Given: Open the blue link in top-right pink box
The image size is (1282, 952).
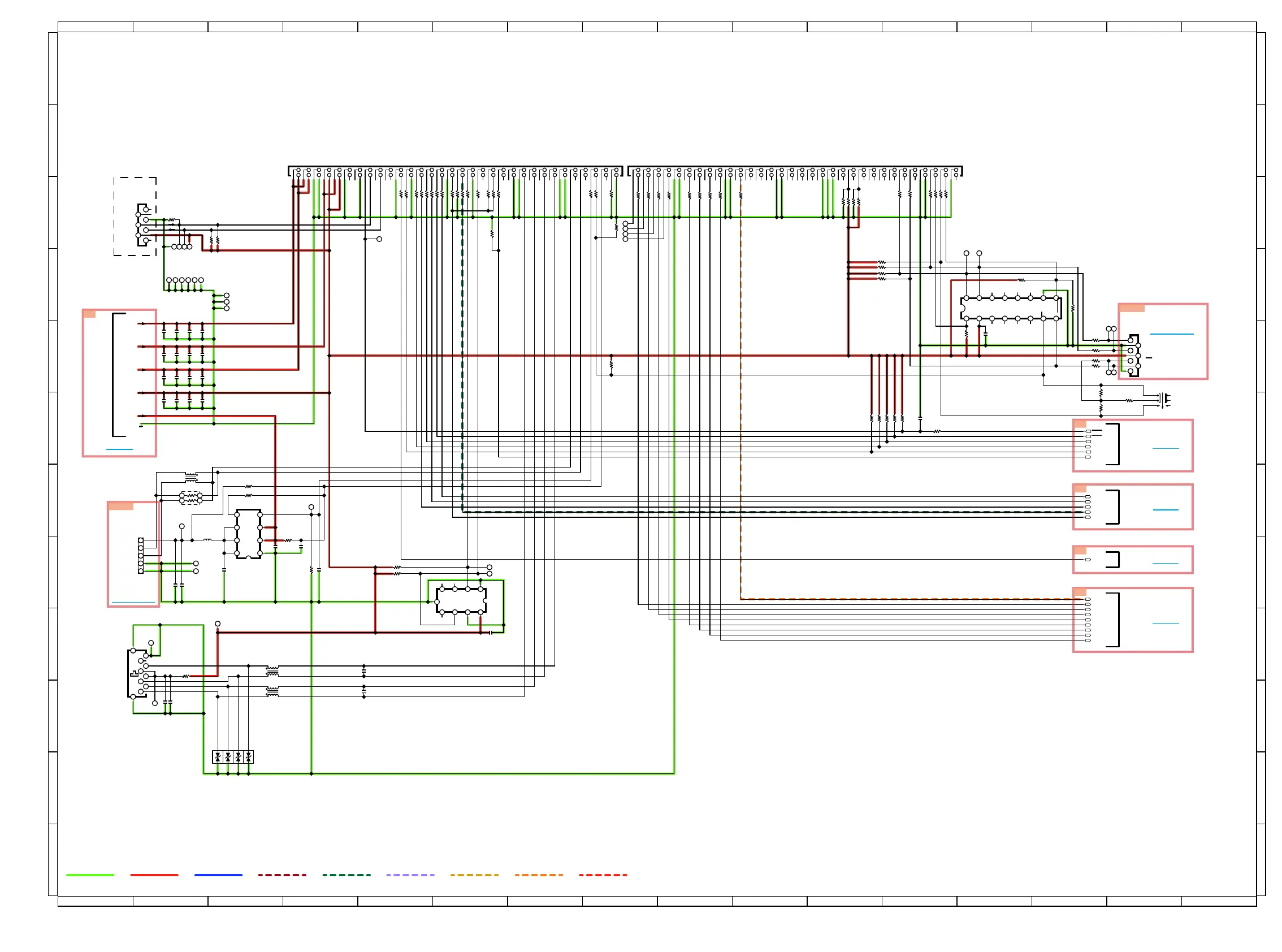Looking at the screenshot, I should click(1171, 334).
